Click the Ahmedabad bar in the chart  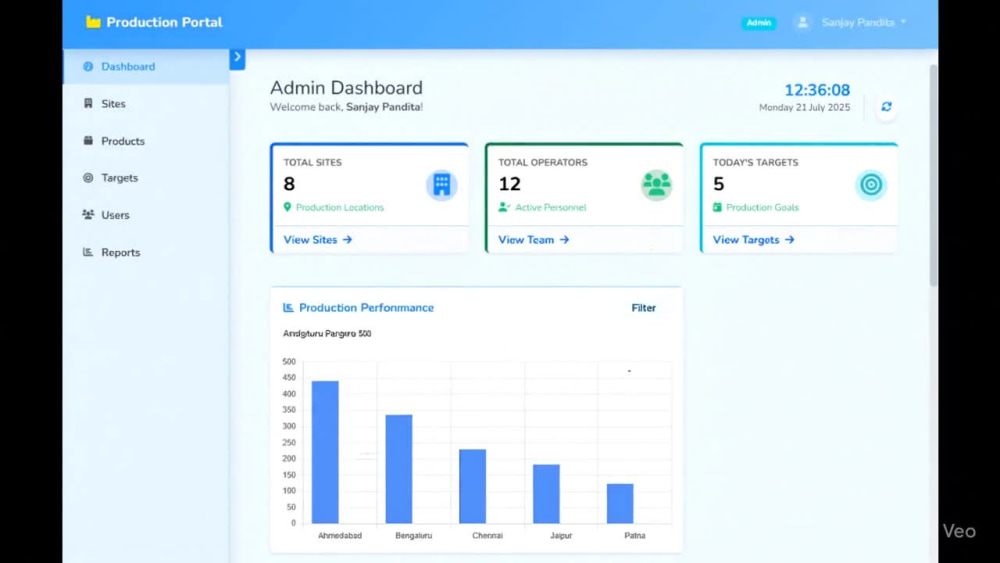point(325,452)
